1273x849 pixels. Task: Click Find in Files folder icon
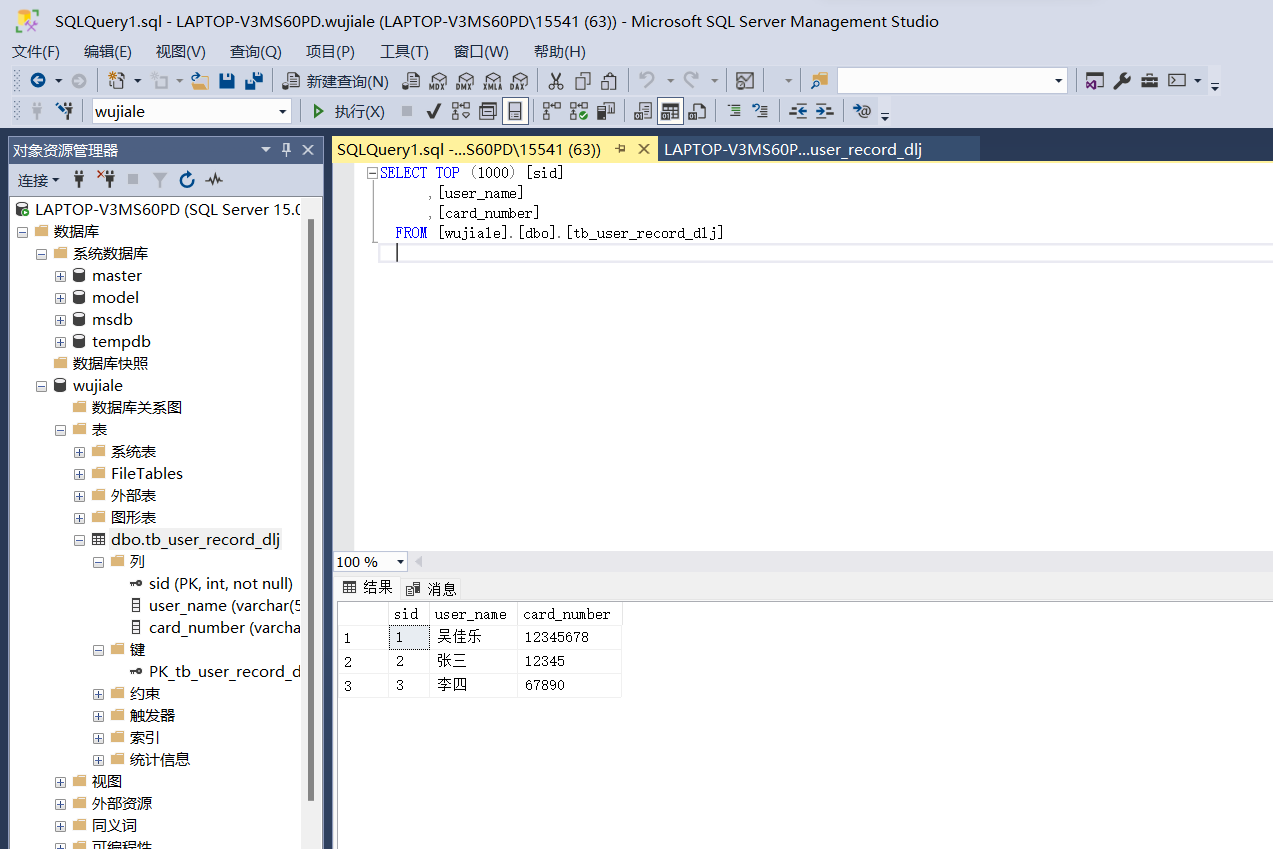820,81
